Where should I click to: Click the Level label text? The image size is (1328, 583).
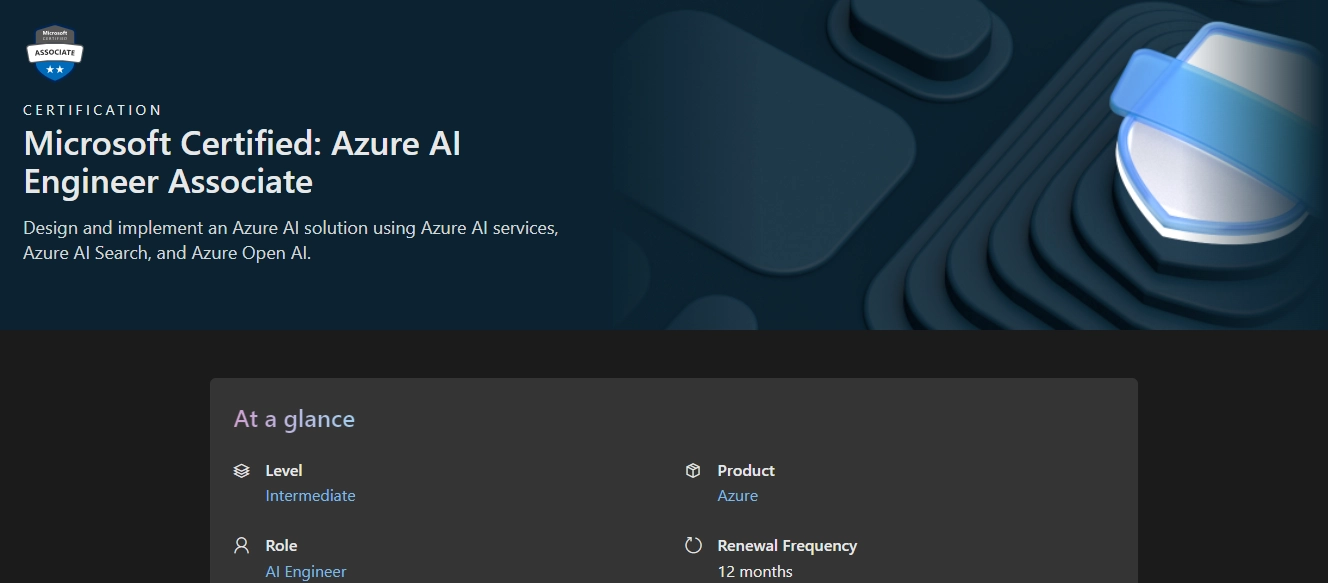(283, 470)
